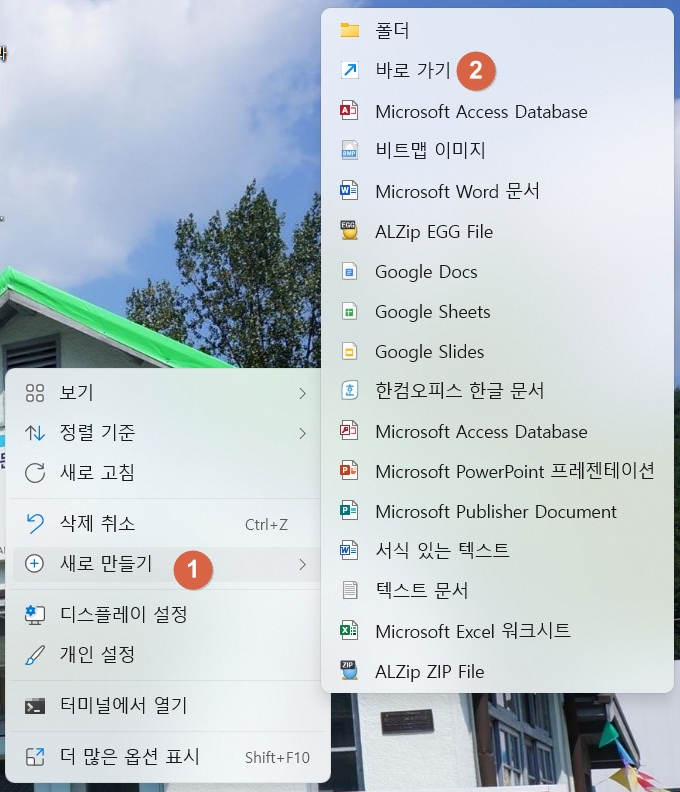Click the ALZip ZIP File icon
Image resolution: width=680 pixels, height=792 pixels.
point(349,670)
